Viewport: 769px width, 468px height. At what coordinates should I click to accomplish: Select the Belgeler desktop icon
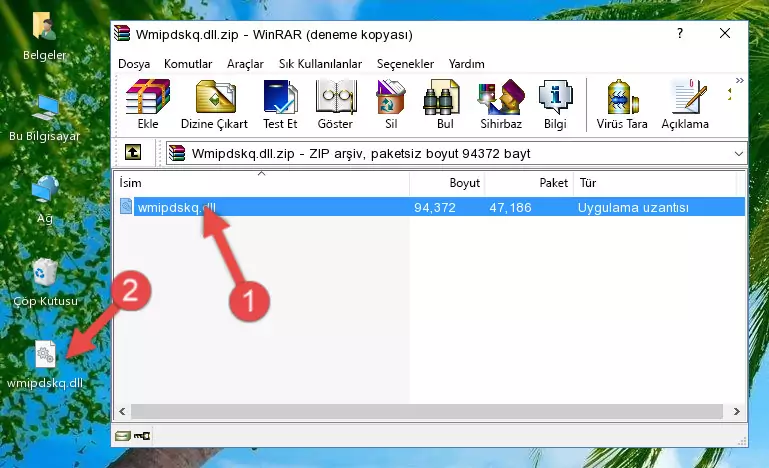point(44,36)
